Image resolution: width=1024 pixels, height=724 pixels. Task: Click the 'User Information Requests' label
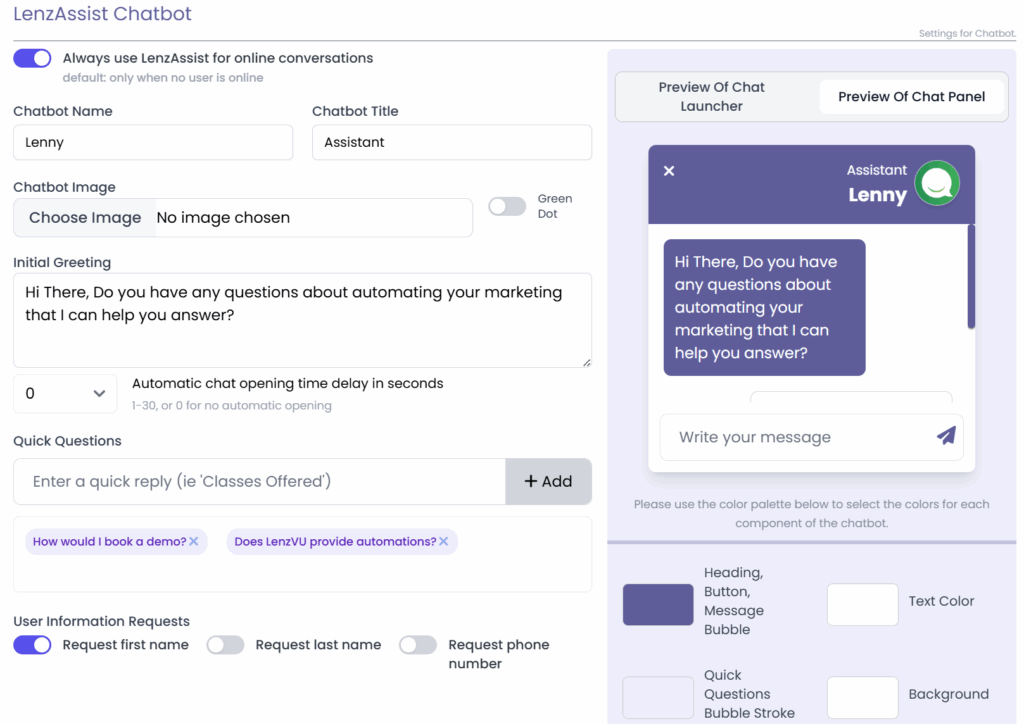[x=101, y=621]
